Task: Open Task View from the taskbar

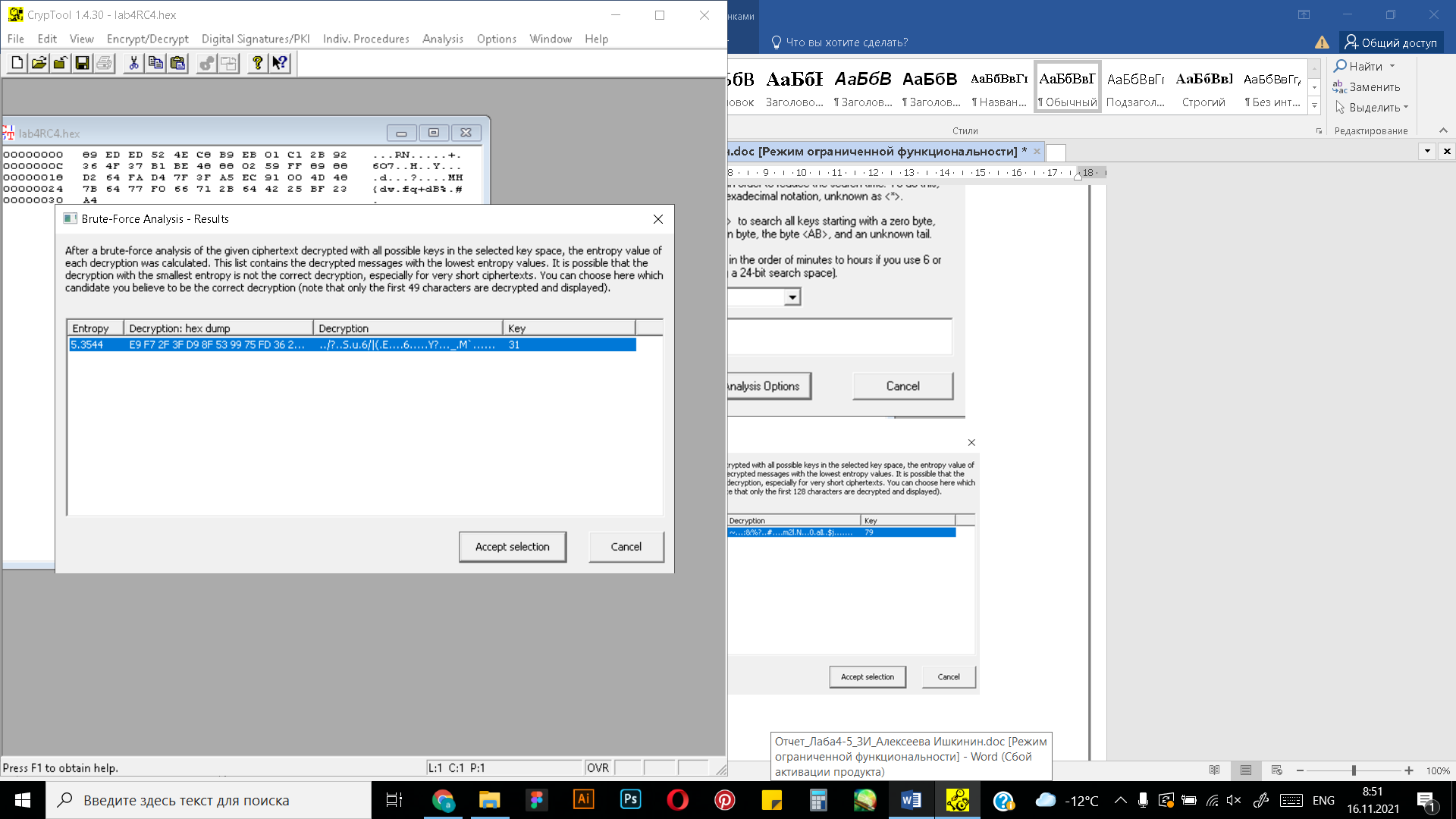Action: (x=394, y=800)
